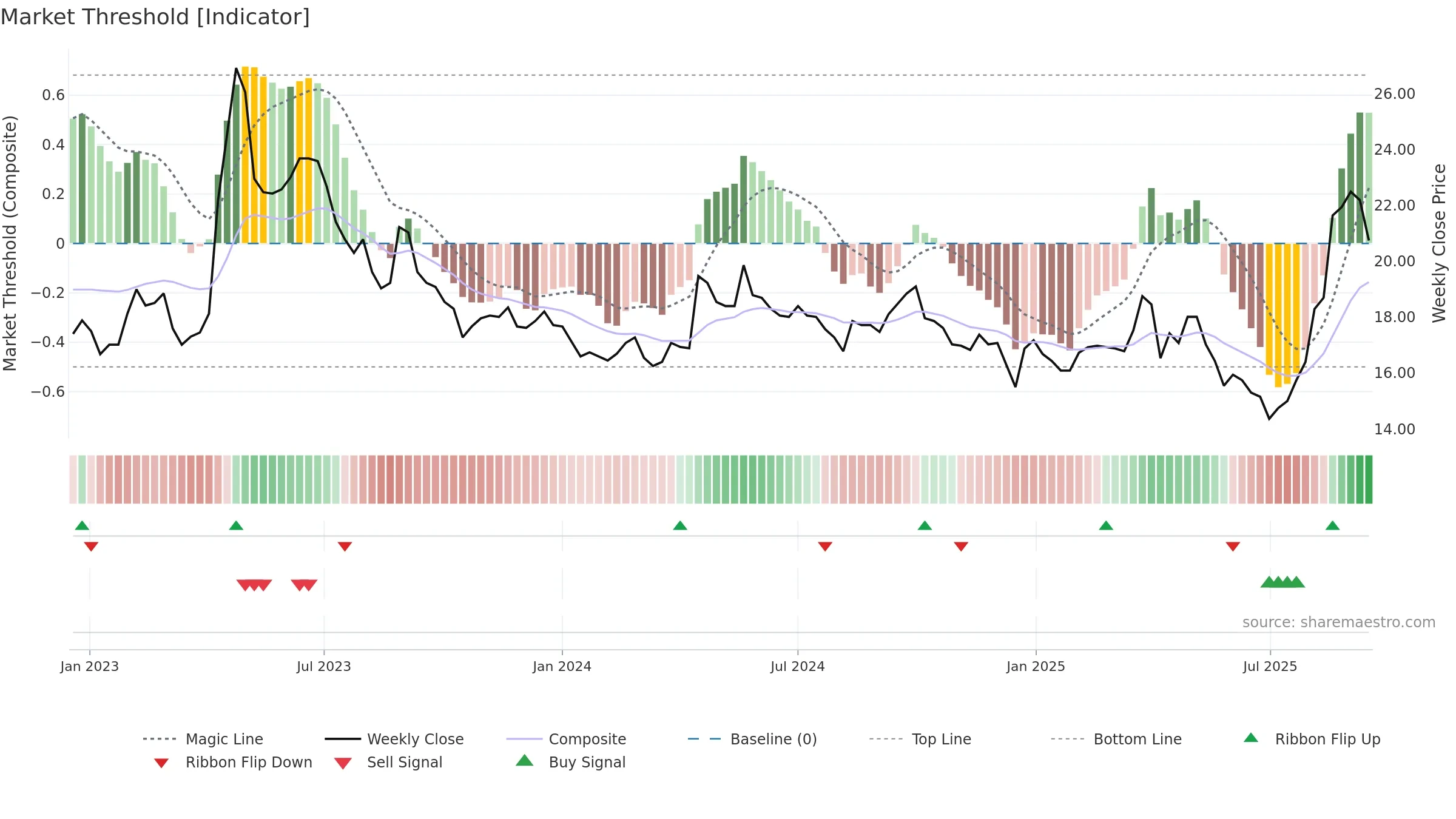Click the first sell signal triangle near May 2023
The width and height of the screenshot is (1456, 819).
point(244,585)
